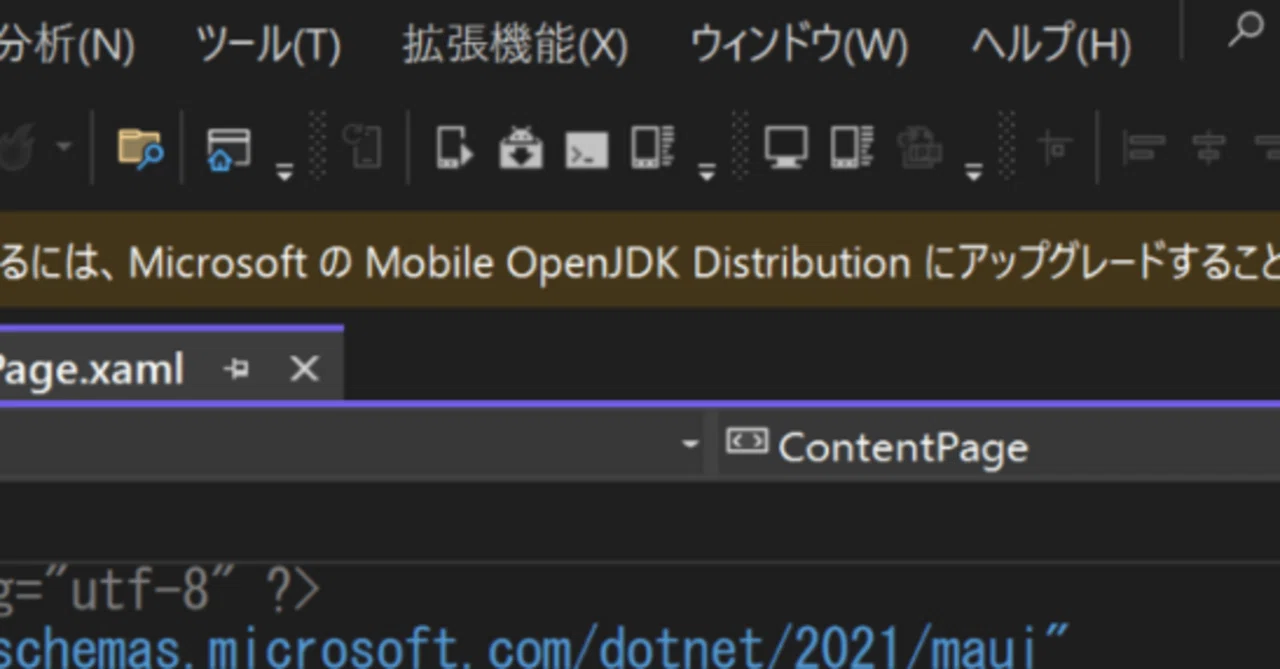Screen dimensions: 1280x669
Task: Expand the Hot Reload dropdown arrow
Action: coord(64,147)
